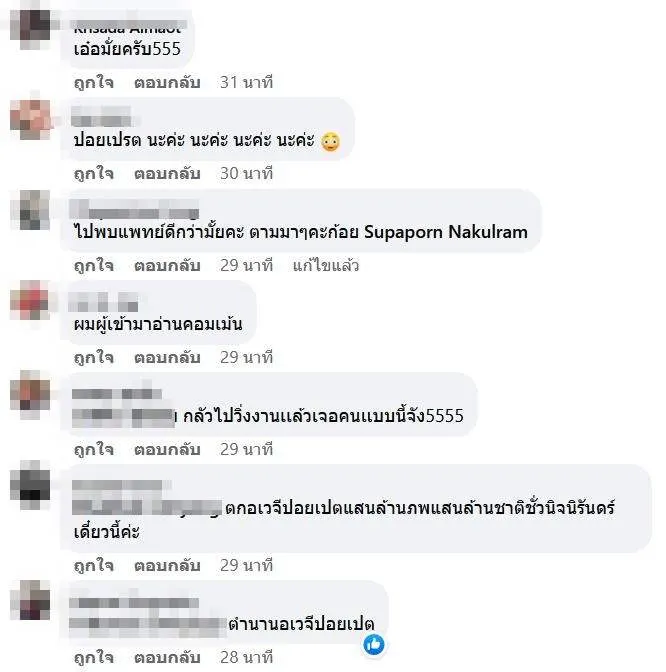The height and width of the screenshot is (672, 666).
Task: Open the 31 นาที timestamp link
Action: pos(246,82)
